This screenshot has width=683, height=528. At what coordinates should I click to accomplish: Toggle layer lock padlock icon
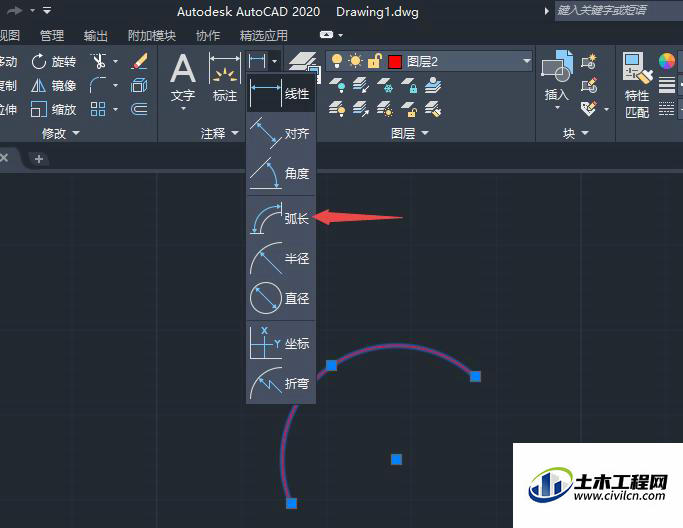tap(375, 61)
